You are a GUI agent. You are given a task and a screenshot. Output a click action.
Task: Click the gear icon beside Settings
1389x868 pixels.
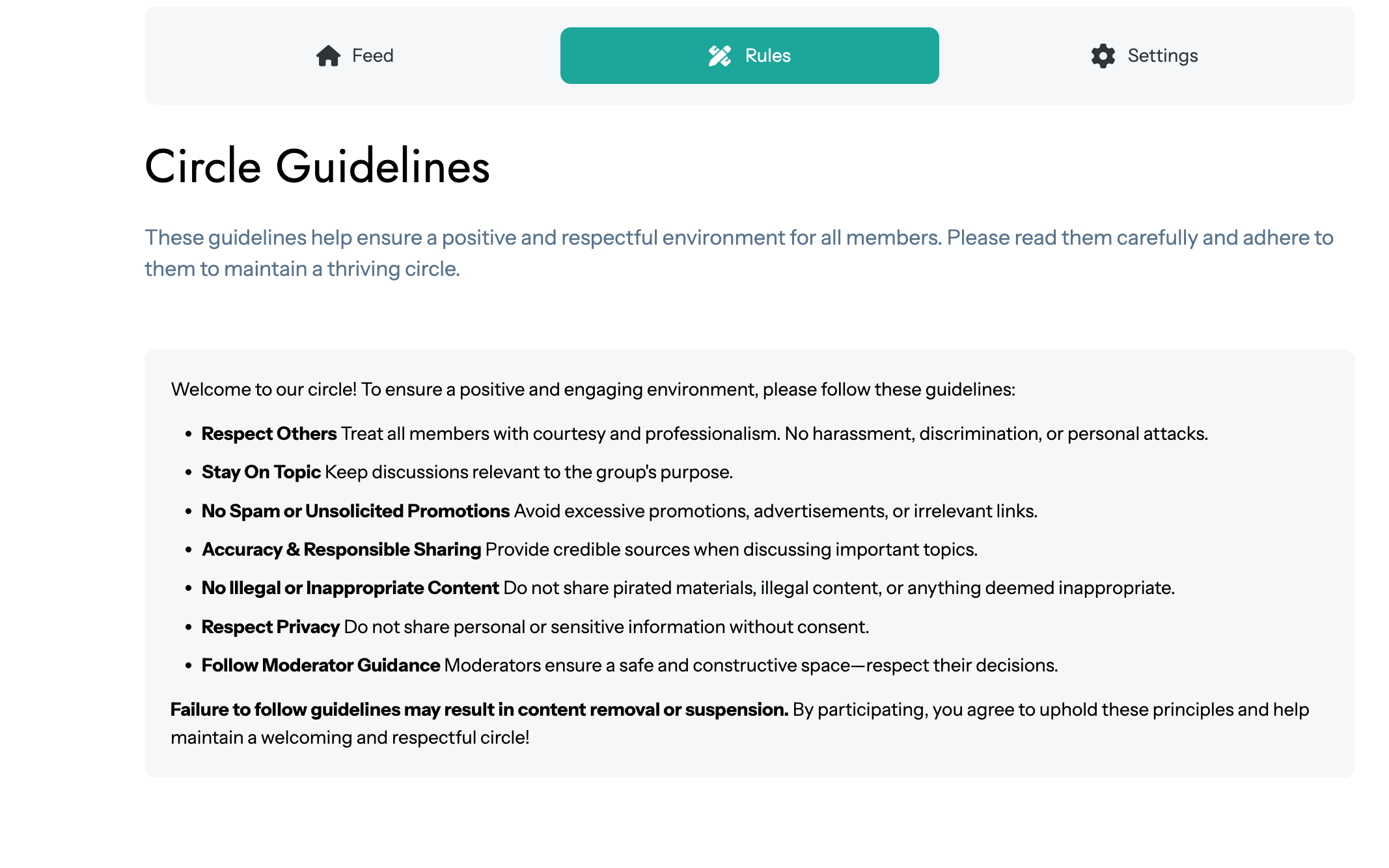coord(1102,56)
